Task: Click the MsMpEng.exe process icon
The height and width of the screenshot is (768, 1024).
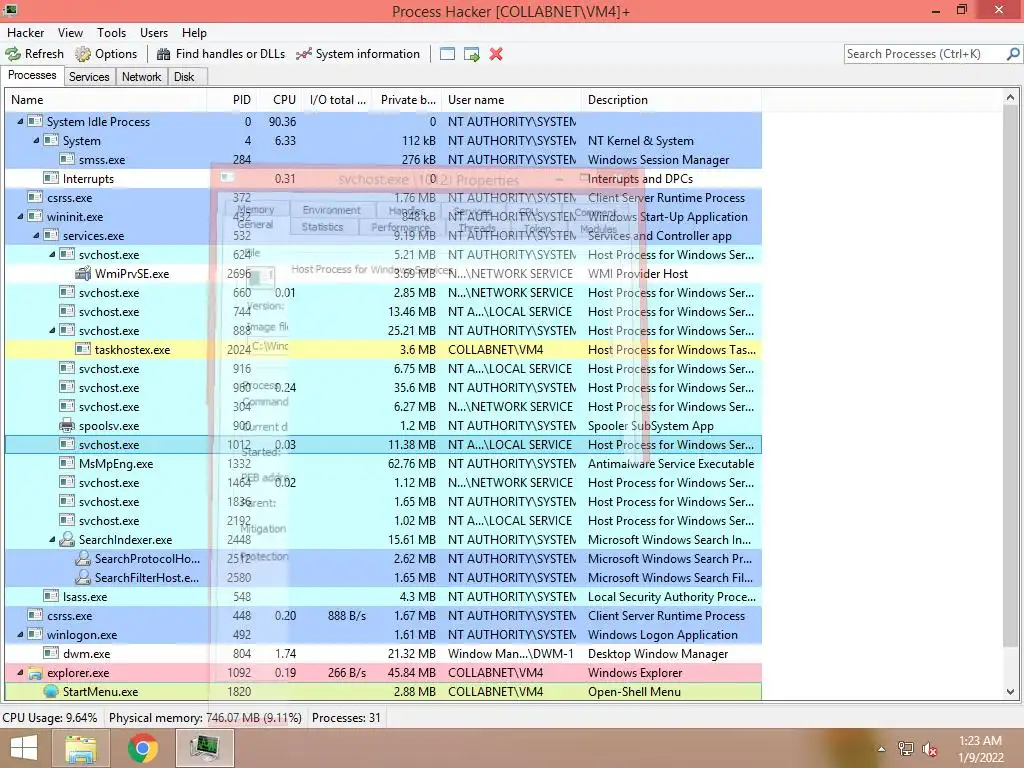Action: 67,464
